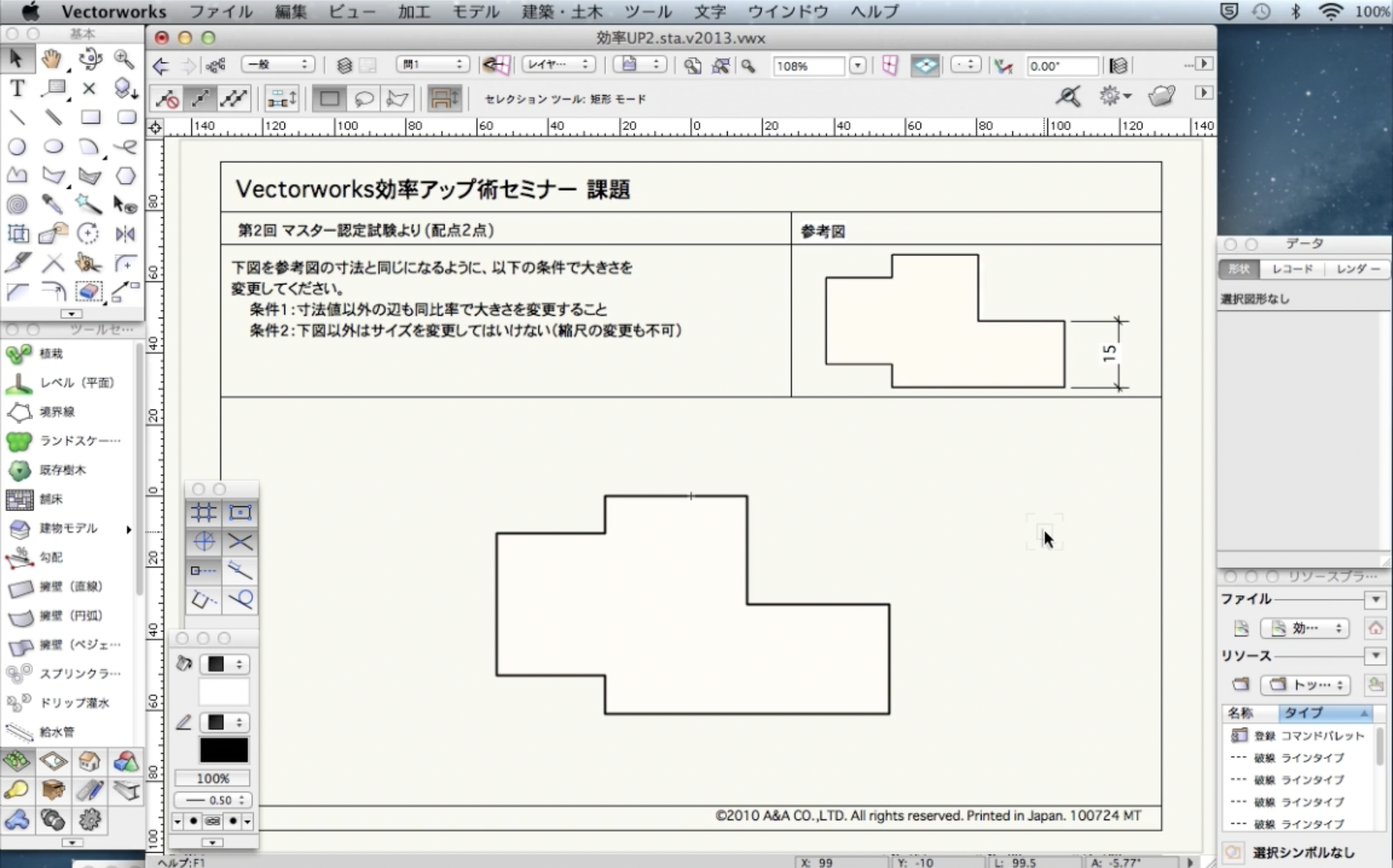Click the タイプ column header
The height and width of the screenshot is (868, 1393).
click(x=1325, y=713)
